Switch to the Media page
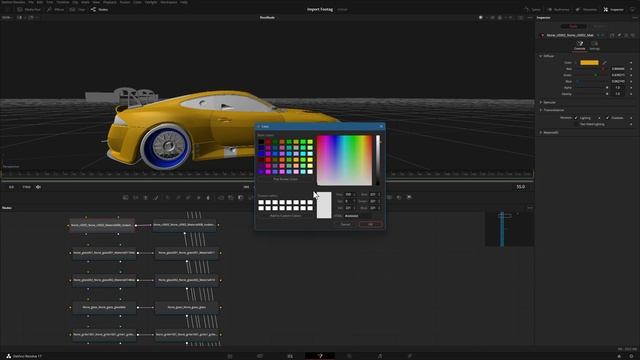 tap(230, 356)
